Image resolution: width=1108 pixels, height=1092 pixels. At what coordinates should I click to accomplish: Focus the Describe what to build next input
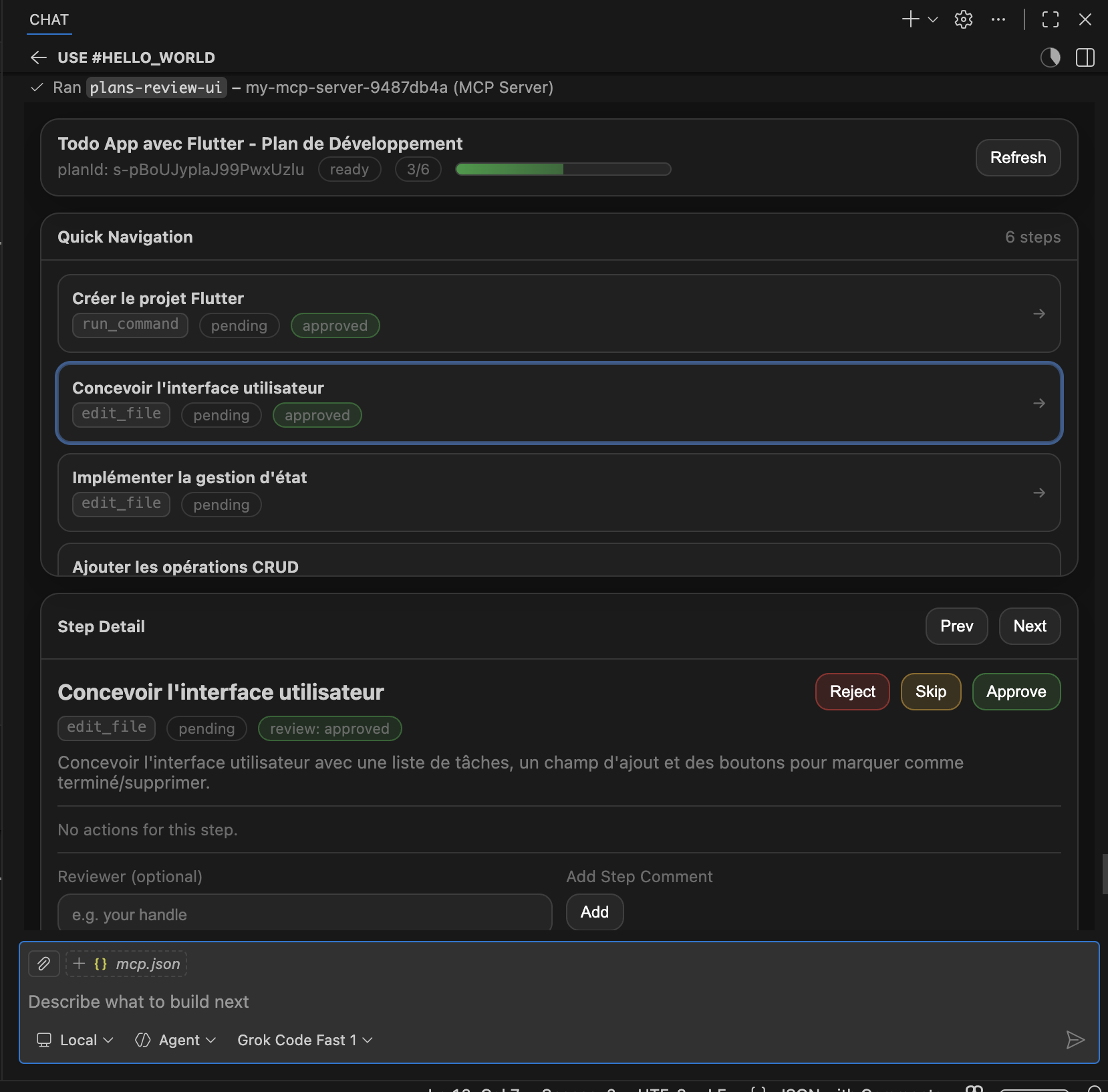559,1002
